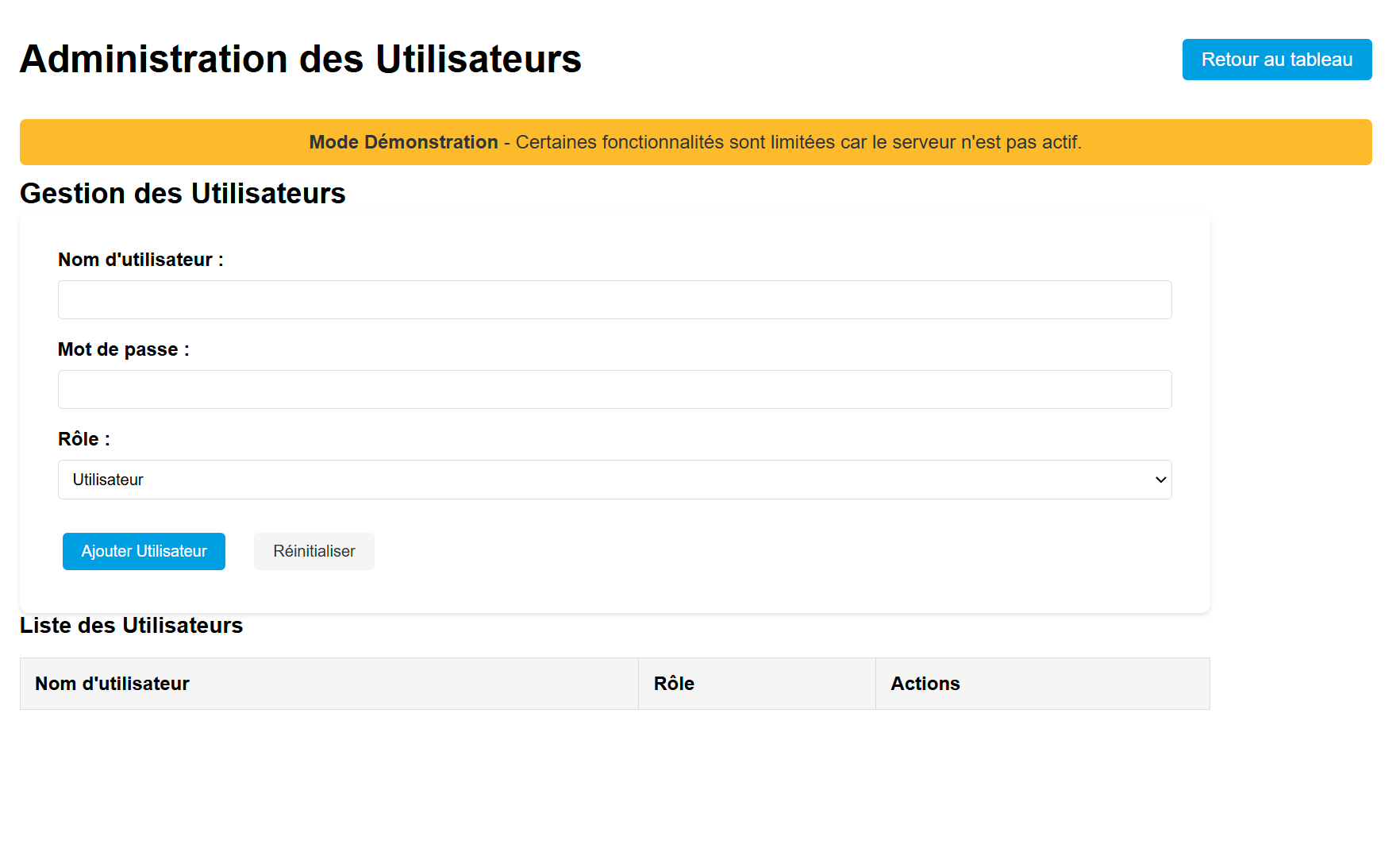The width and height of the screenshot is (1400, 856).
Task: Select the Rôle column header in table
Action: pos(674,684)
